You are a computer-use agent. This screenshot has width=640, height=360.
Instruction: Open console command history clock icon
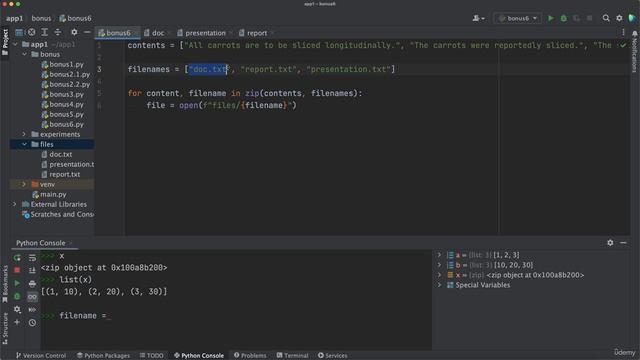32,322
